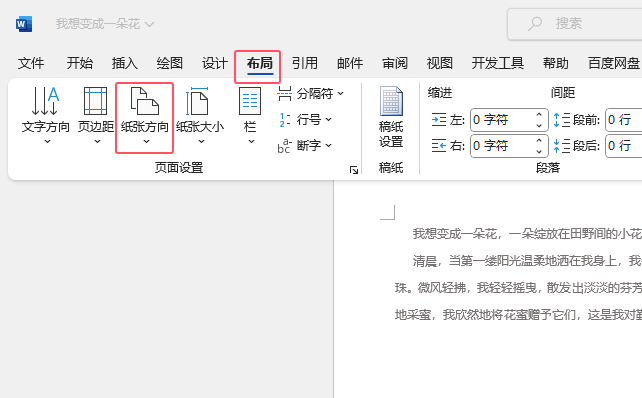
Task: Click the Word application logo icon
Action: pyautogui.click(x=24, y=24)
